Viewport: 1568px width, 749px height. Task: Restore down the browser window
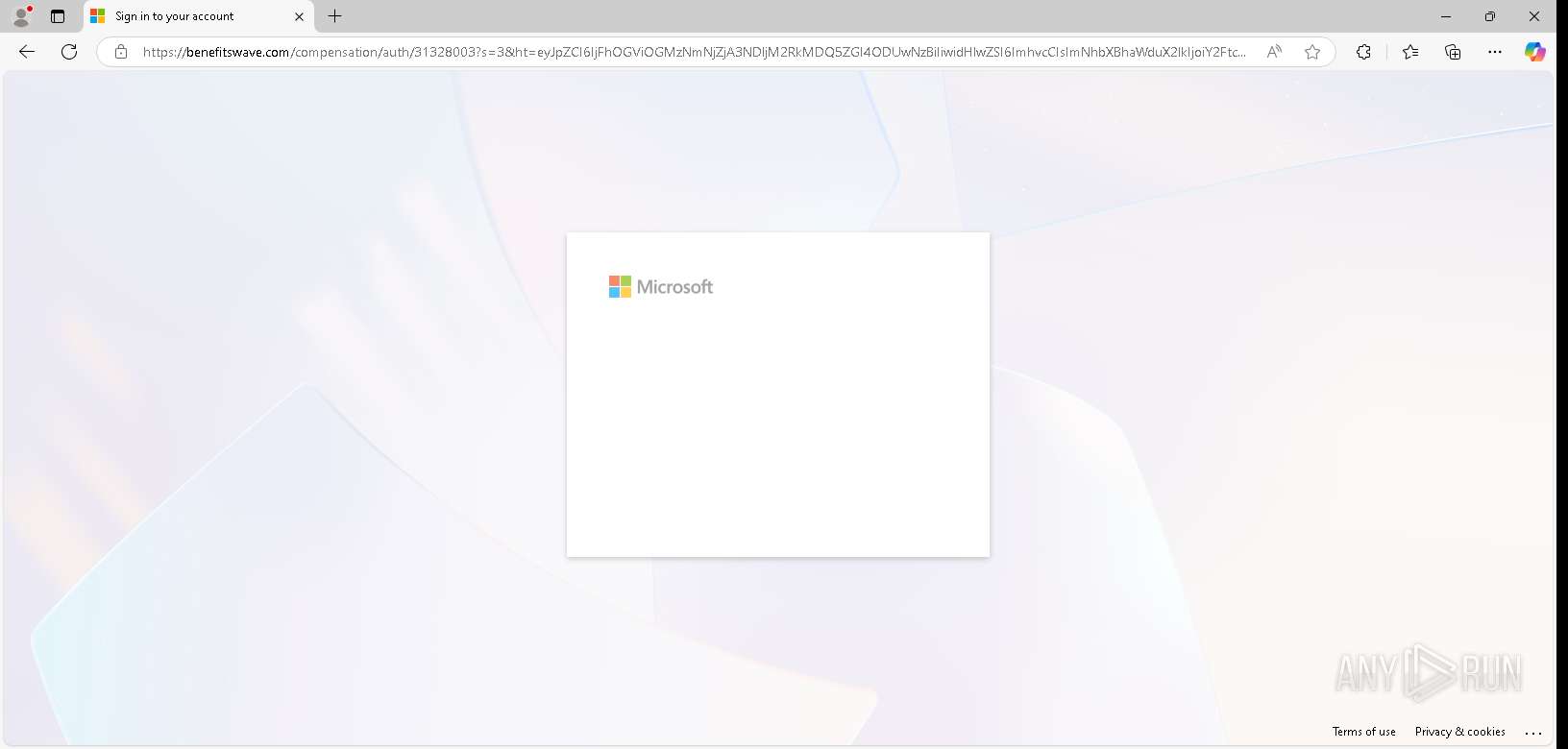pos(1490,16)
